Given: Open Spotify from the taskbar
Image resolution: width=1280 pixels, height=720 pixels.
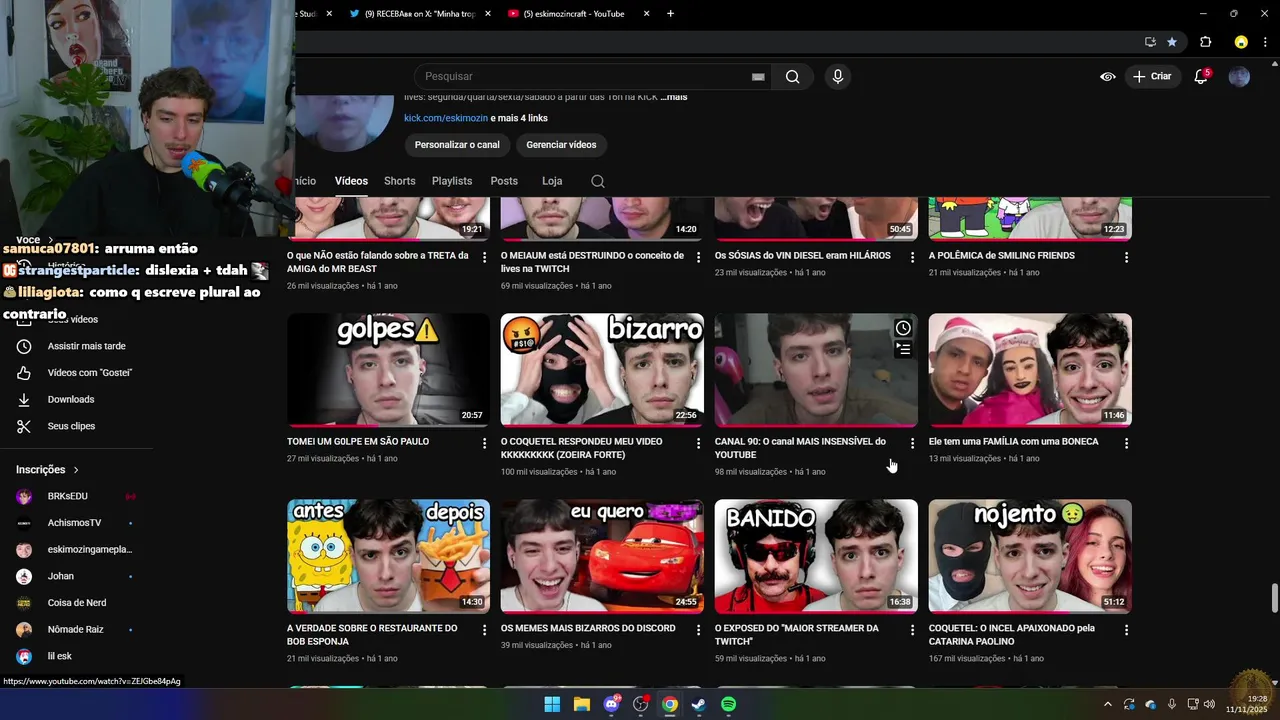Looking at the screenshot, I should (729, 704).
